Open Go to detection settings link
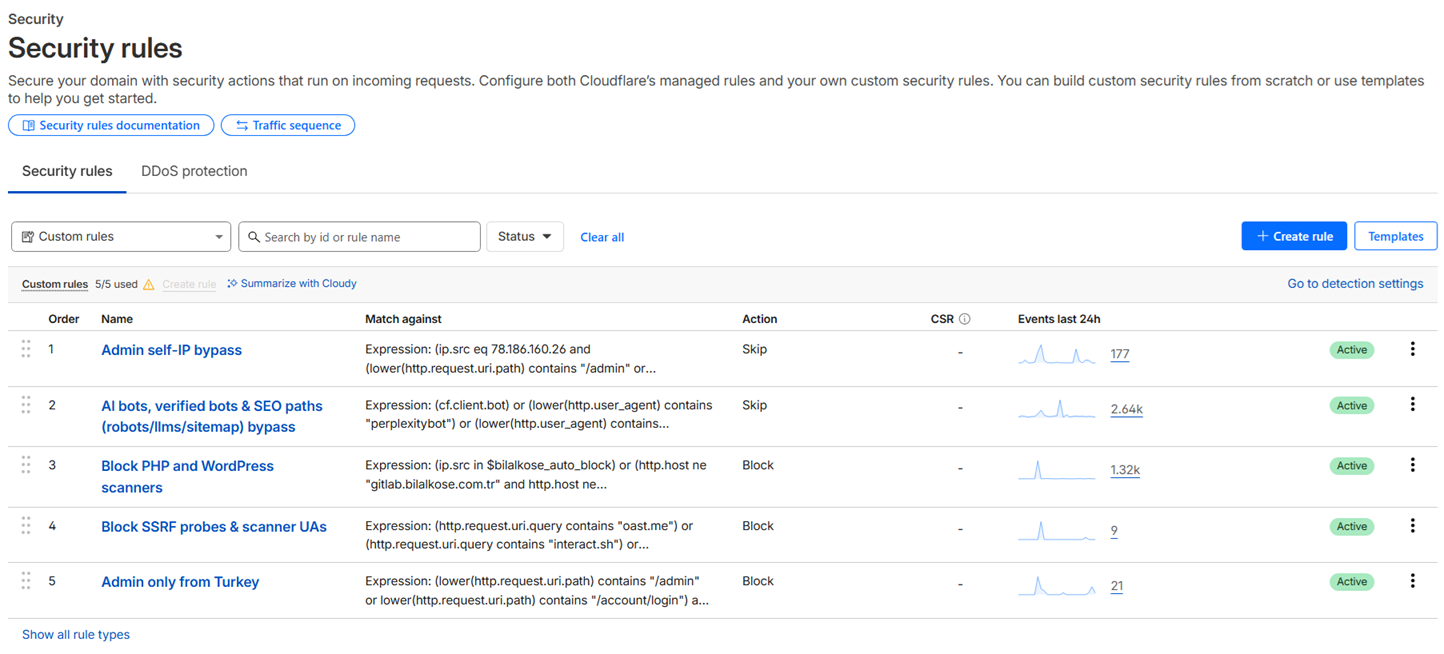1444x654 pixels. pyautogui.click(x=1355, y=284)
